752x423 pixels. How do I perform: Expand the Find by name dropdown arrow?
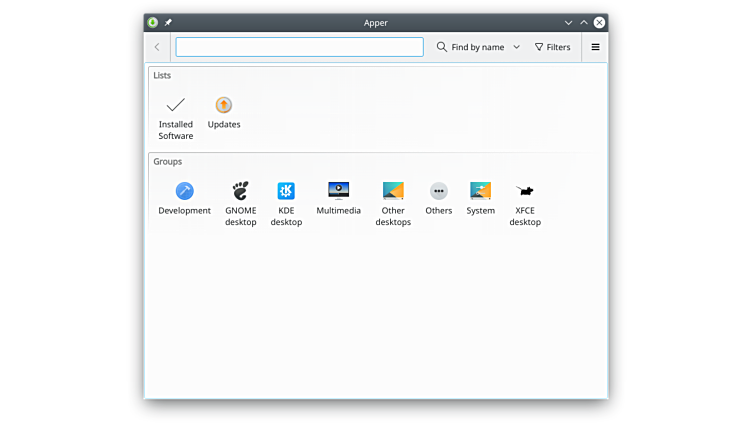(516, 47)
